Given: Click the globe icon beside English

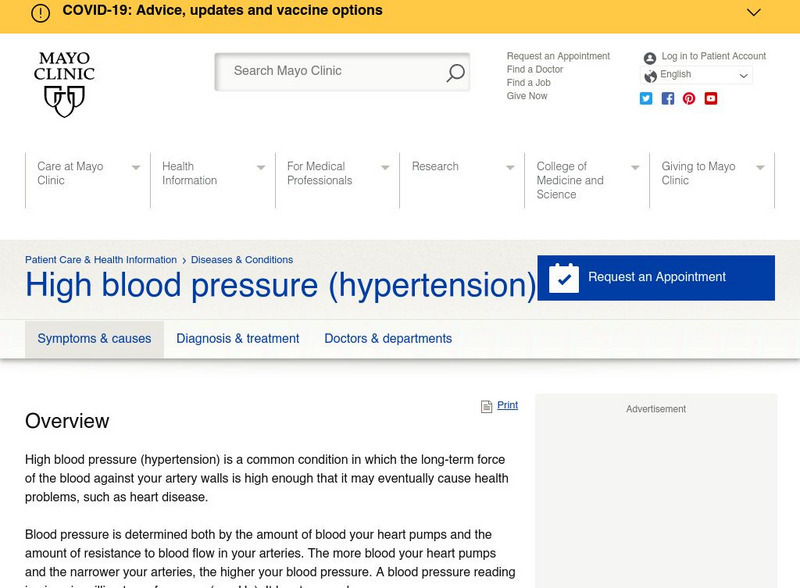Looking at the screenshot, I should click(652, 75).
